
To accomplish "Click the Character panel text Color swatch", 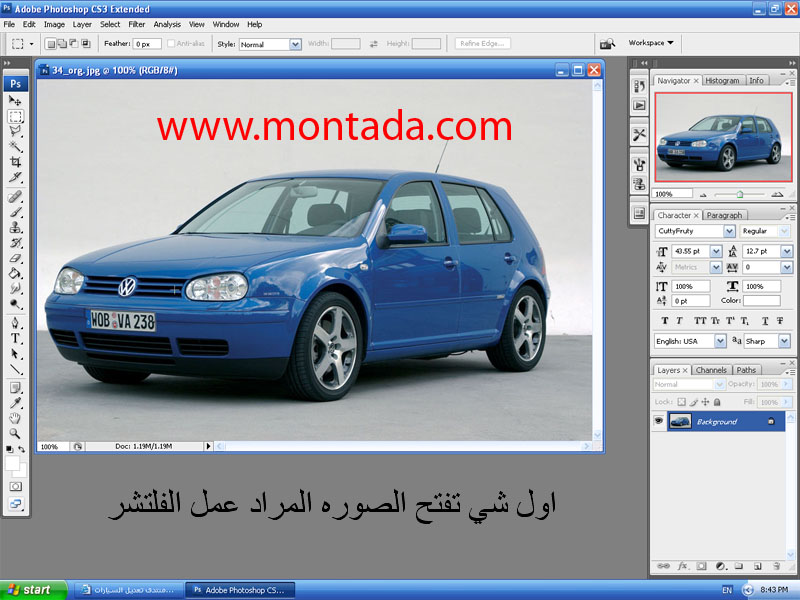I will pyautogui.click(x=761, y=301).
